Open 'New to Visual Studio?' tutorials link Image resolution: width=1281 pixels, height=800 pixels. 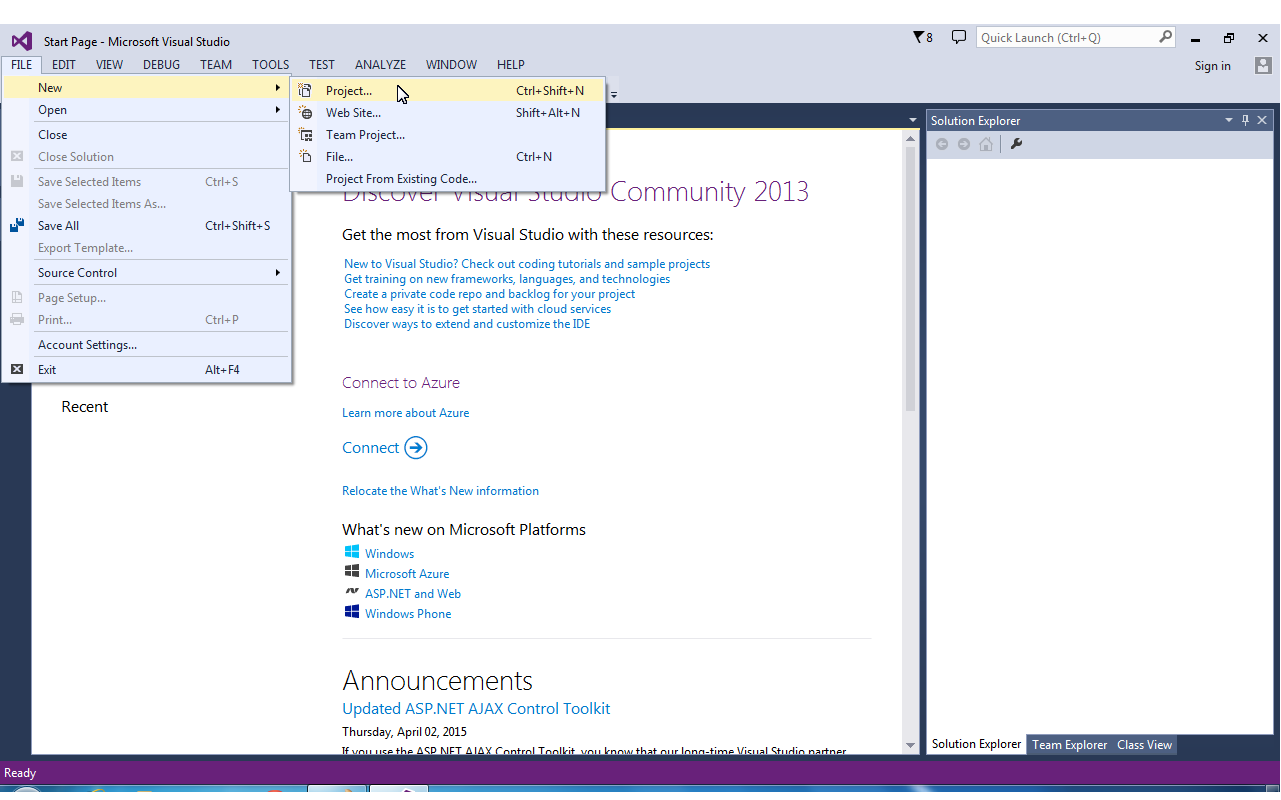527,264
